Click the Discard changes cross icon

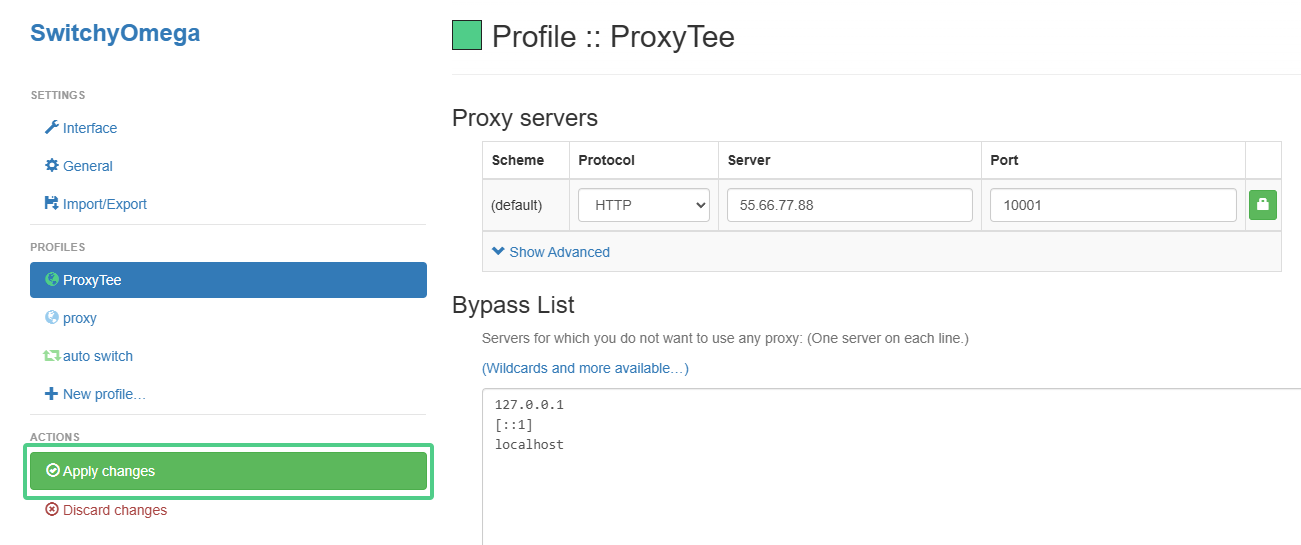point(52,510)
